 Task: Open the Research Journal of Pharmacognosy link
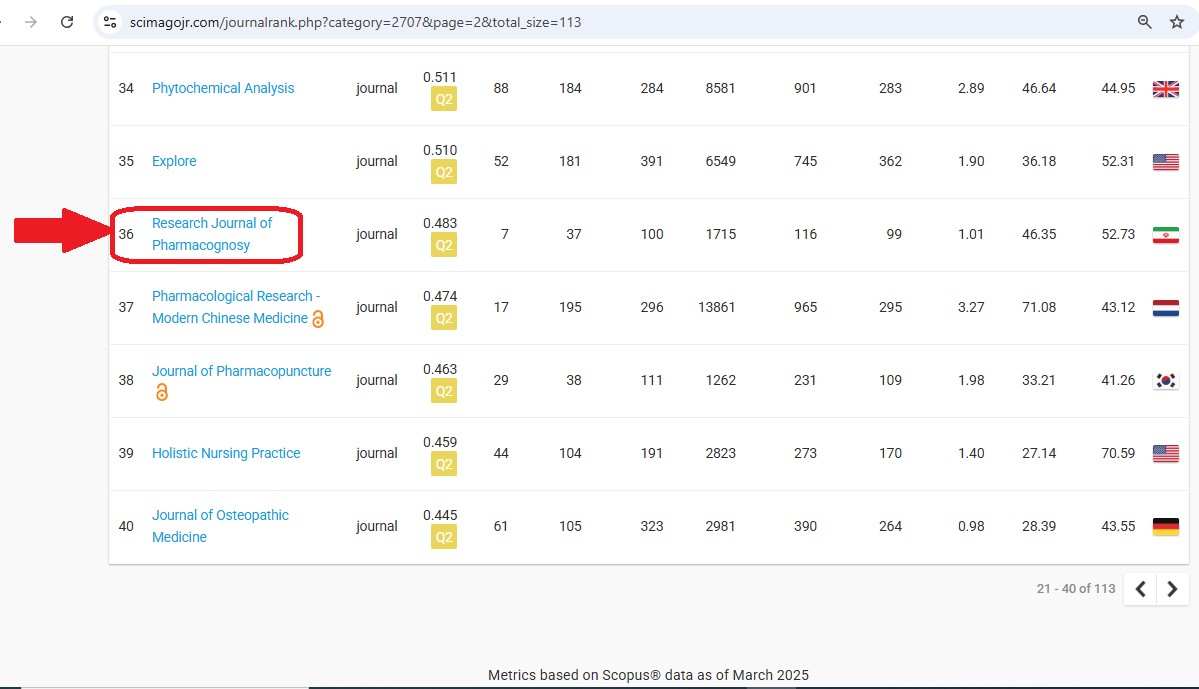coord(211,234)
